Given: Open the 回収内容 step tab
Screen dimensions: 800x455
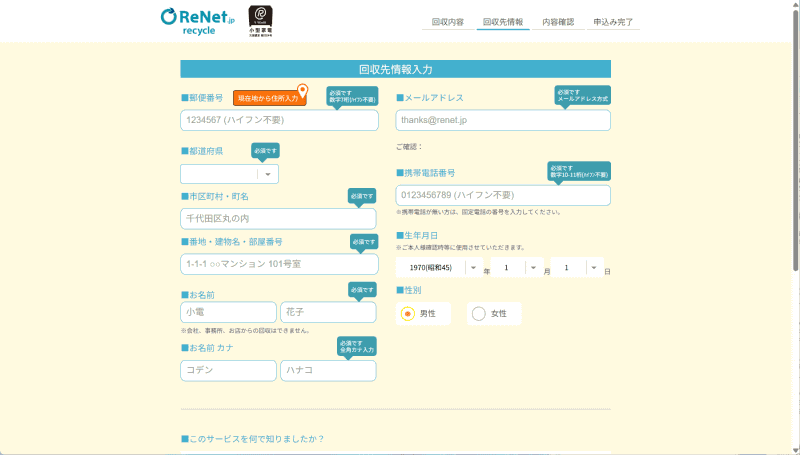Looking at the screenshot, I should click(447, 22).
